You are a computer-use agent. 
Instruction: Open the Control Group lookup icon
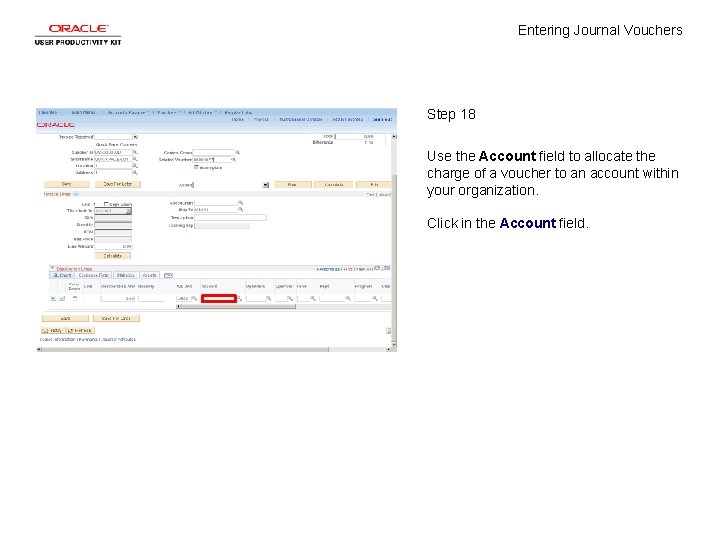tap(237, 152)
